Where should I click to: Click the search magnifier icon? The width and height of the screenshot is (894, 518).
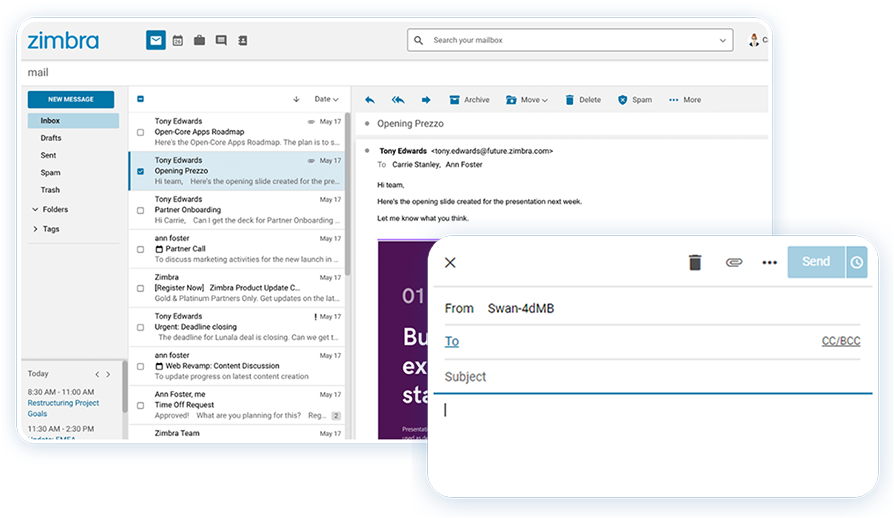click(418, 40)
